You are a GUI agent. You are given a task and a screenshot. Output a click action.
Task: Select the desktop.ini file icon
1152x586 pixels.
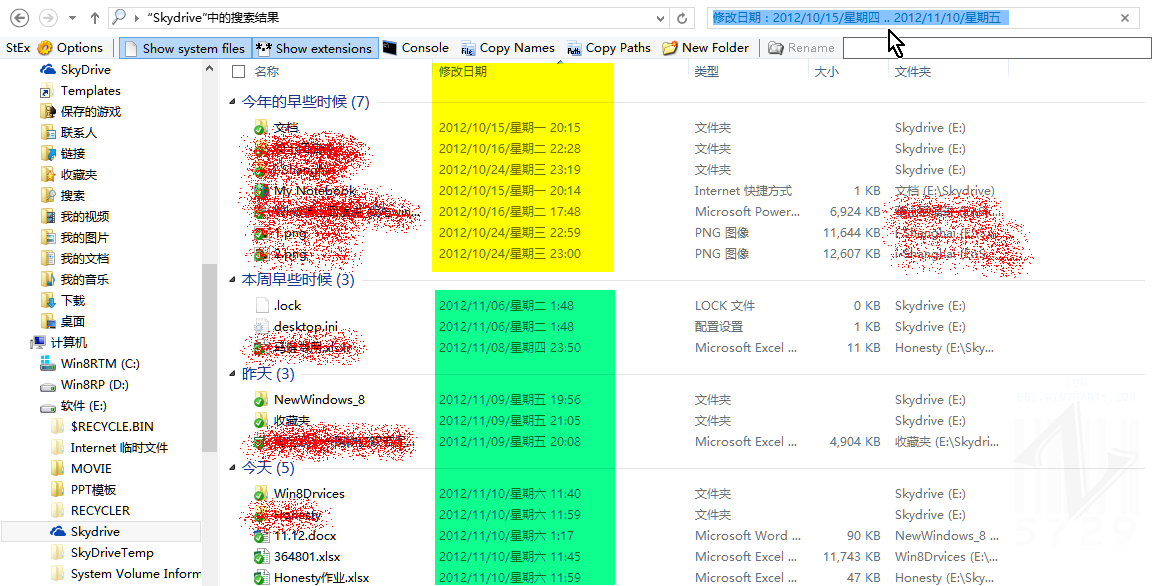(x=261, y=327)
